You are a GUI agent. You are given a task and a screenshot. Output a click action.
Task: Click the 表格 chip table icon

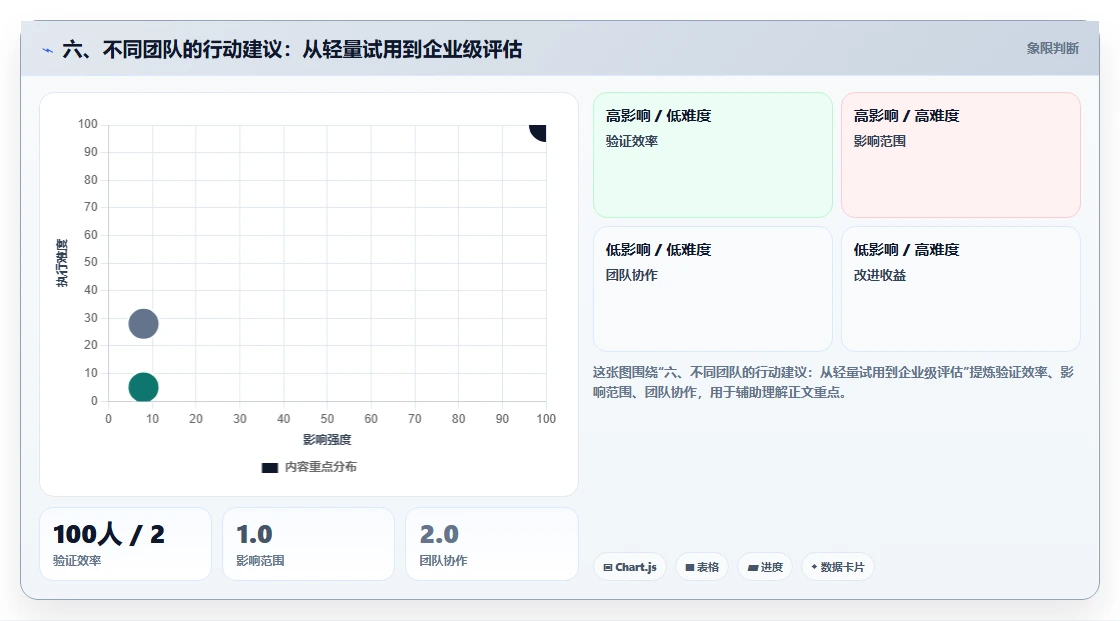pyautogui.click(x=690, y=567)
